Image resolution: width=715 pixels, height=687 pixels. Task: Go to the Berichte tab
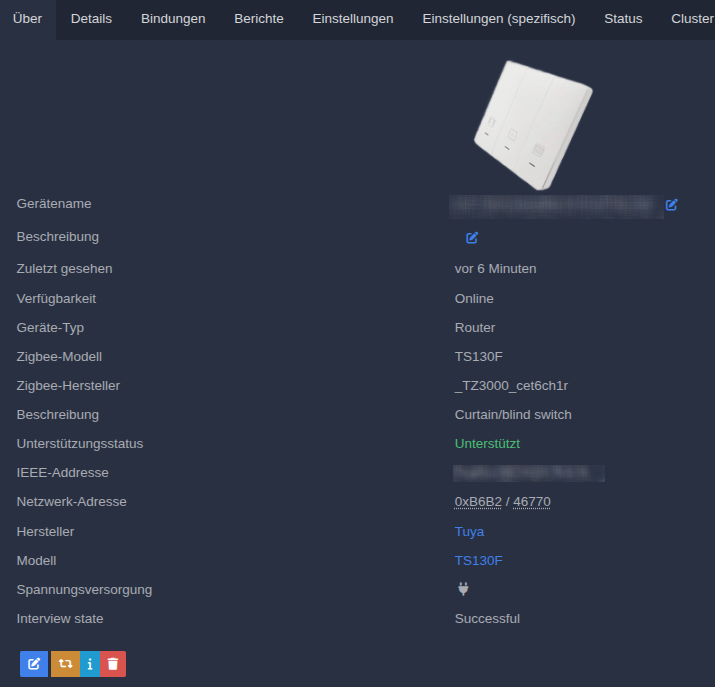pos(259,19)
